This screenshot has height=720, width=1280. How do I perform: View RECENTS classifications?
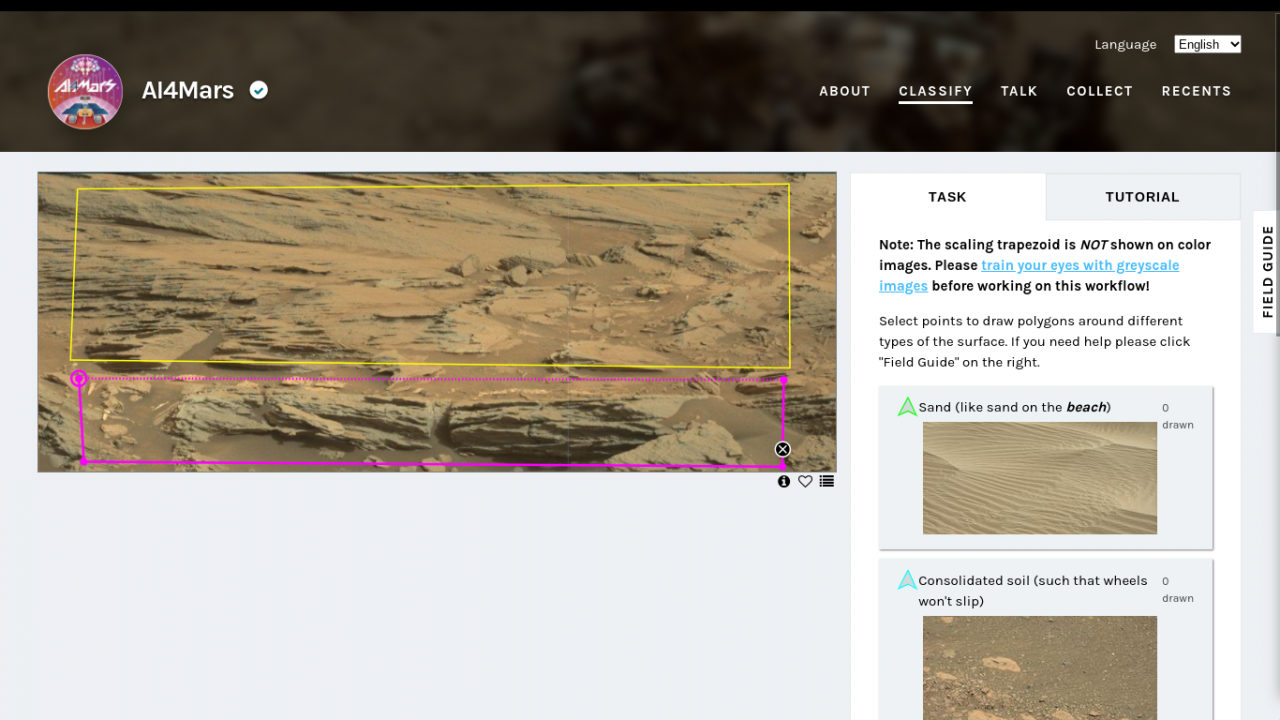click(x=1197, y=91)
